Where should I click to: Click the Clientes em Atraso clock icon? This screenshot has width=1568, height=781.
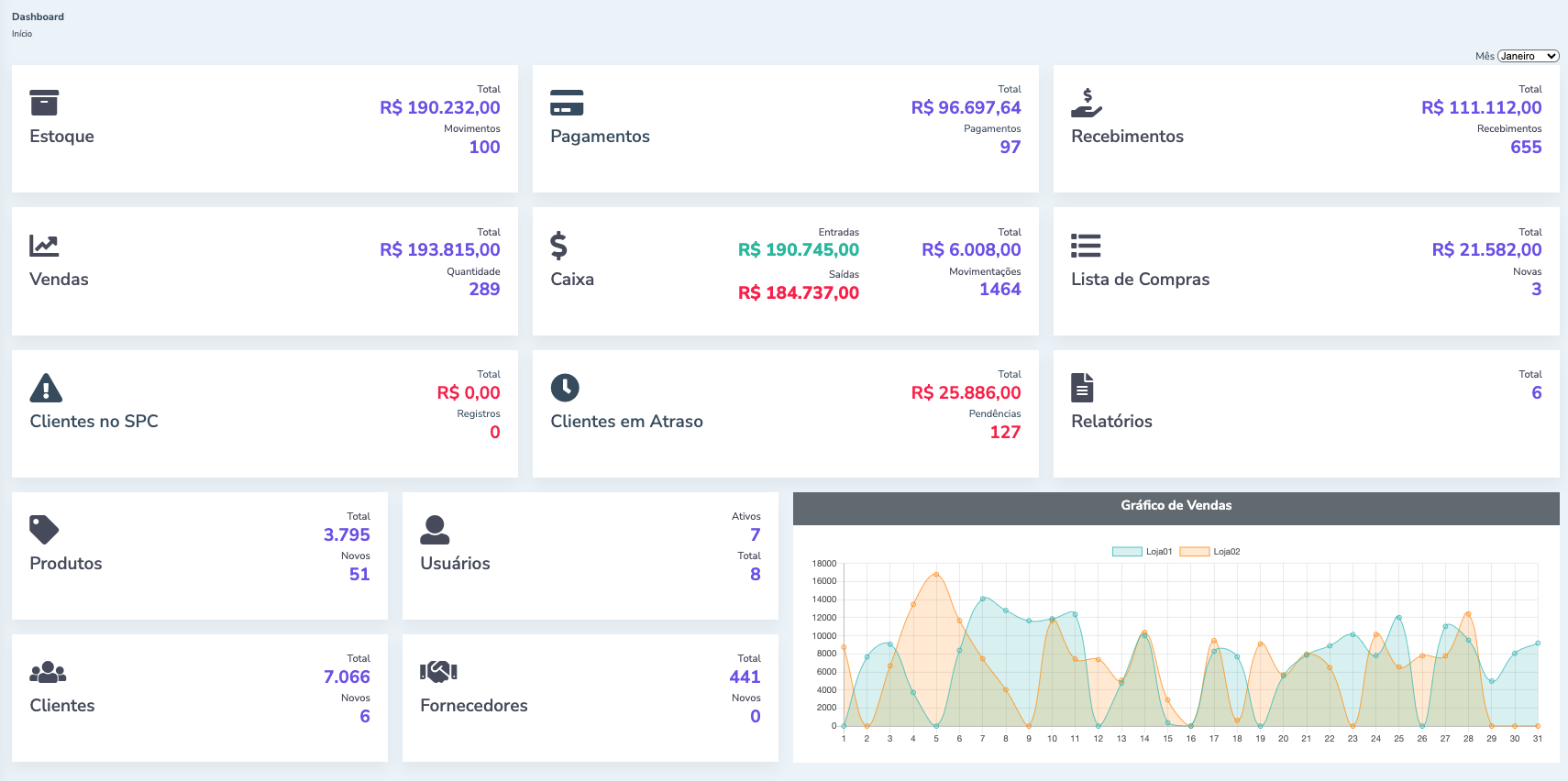point(565,388)
